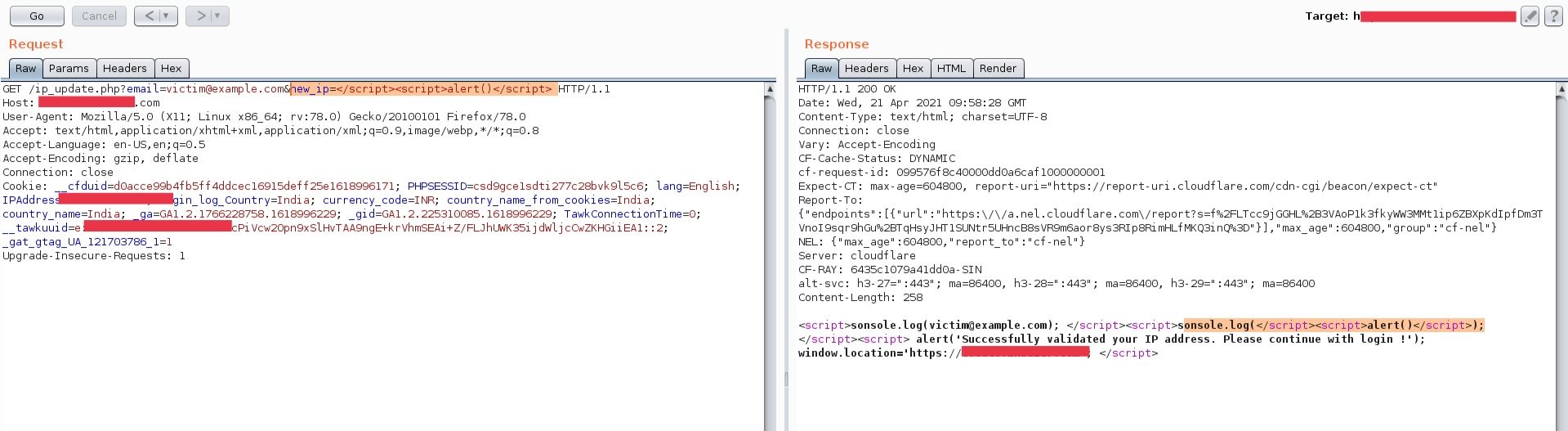Click the Date response header line

[912, 103]
